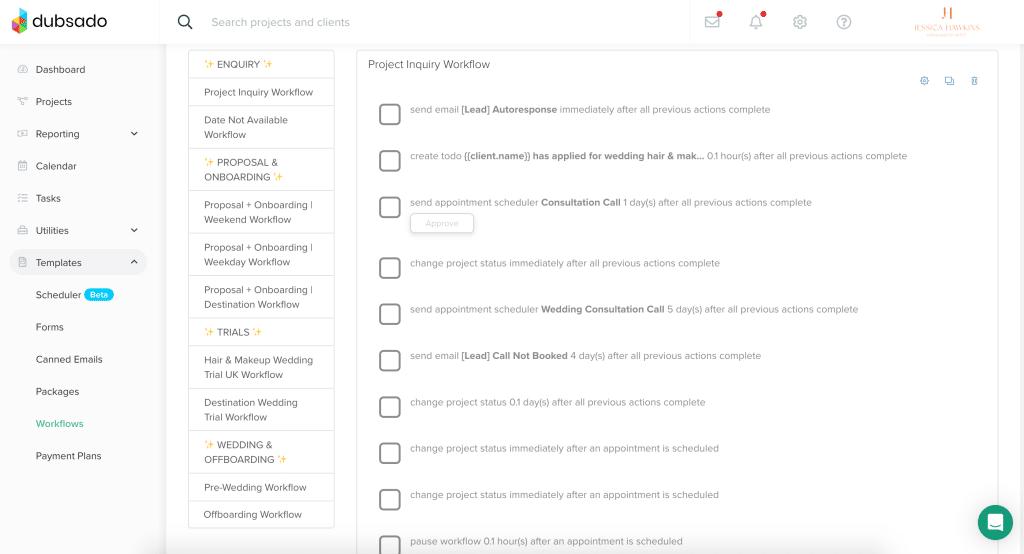1024x554 pixels.
Task: Click the Dubsado logo
Action: click(x=59, y=21)
